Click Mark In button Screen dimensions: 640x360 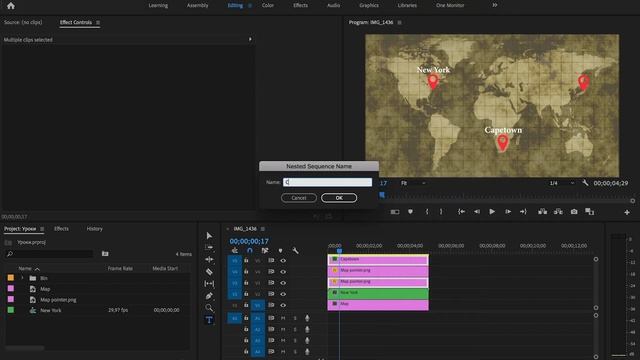coord(427,211)
